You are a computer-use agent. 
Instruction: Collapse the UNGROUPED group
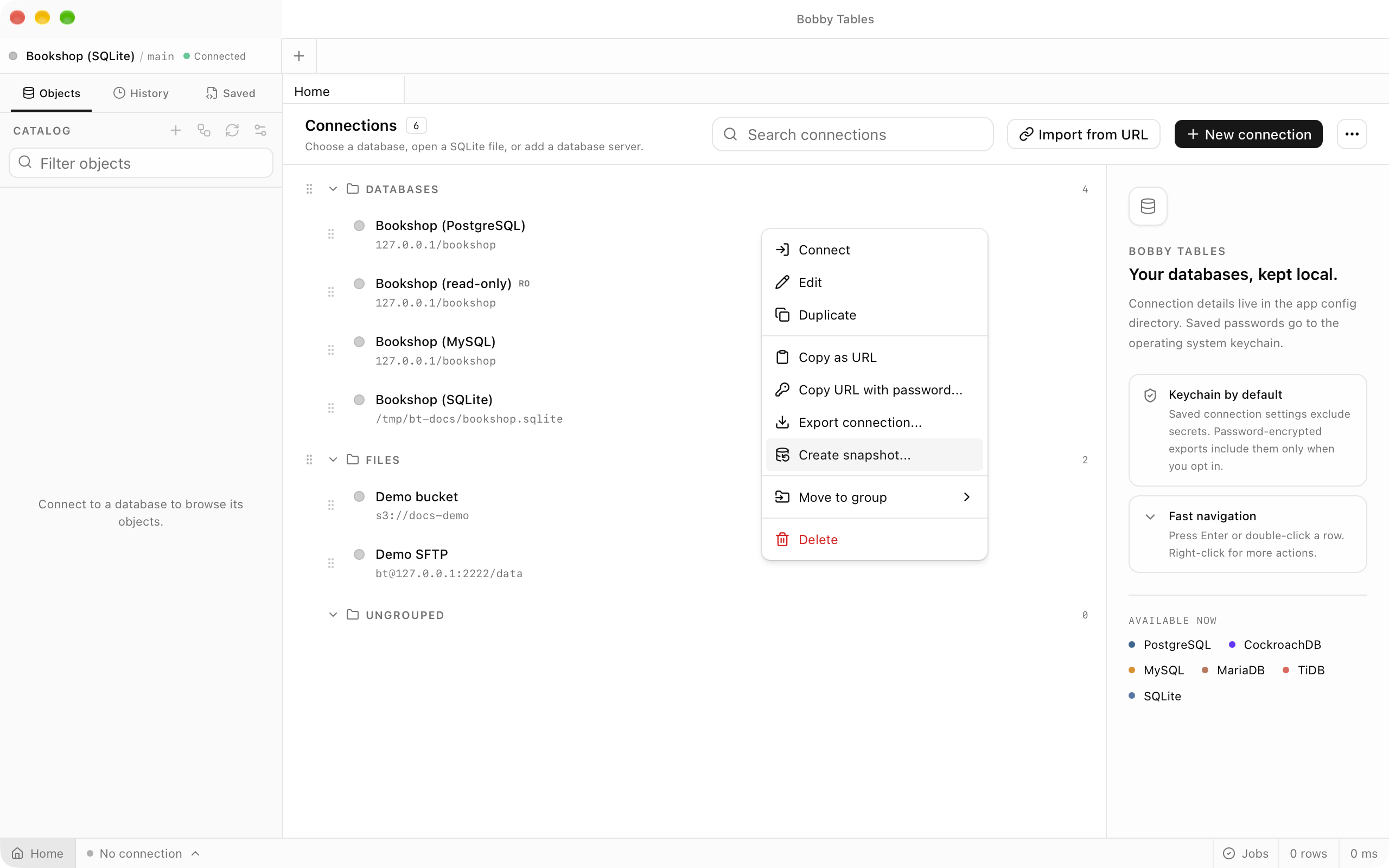333,615
